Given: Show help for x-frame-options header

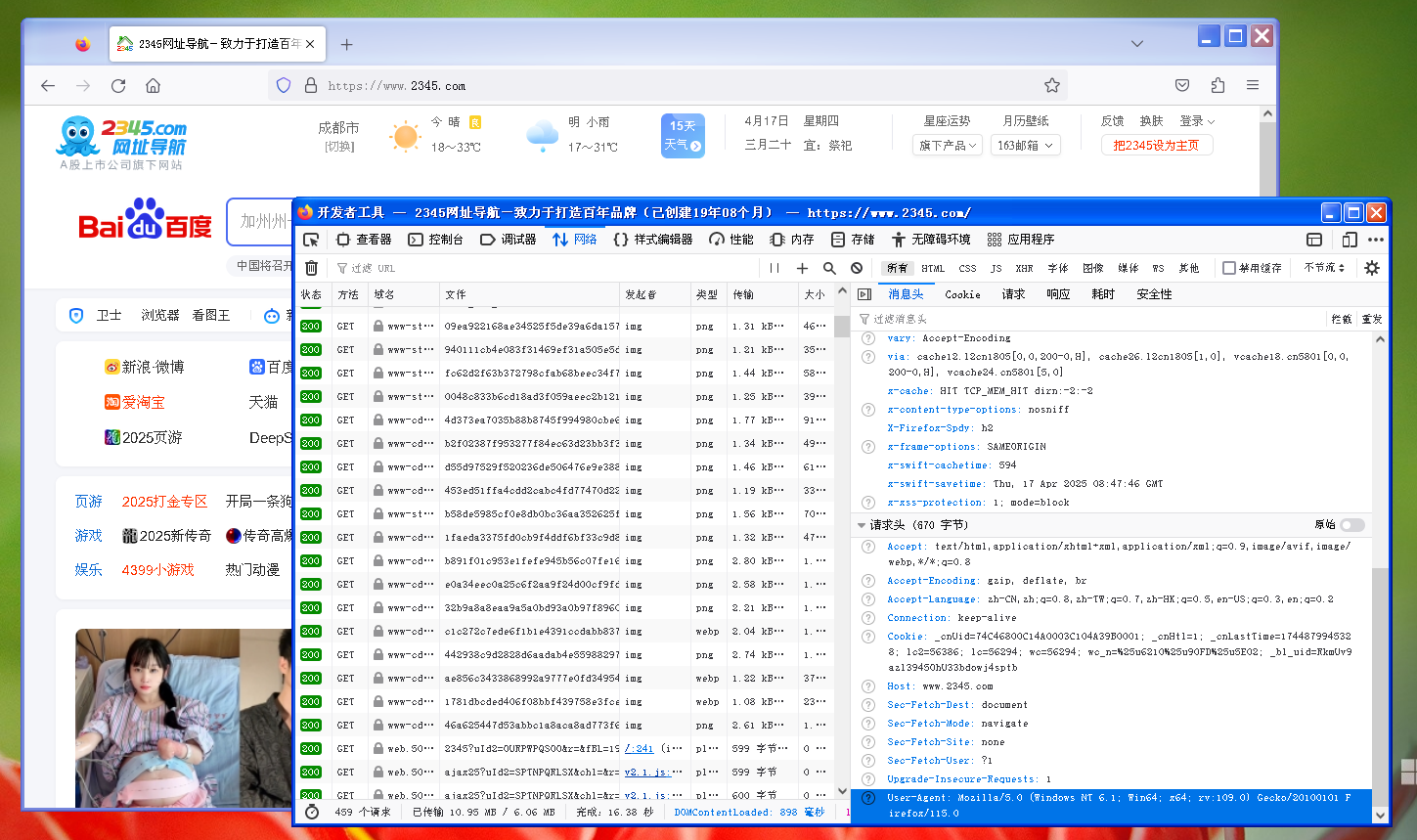Looking at the screenshot, I should click(x=867, y=447).
